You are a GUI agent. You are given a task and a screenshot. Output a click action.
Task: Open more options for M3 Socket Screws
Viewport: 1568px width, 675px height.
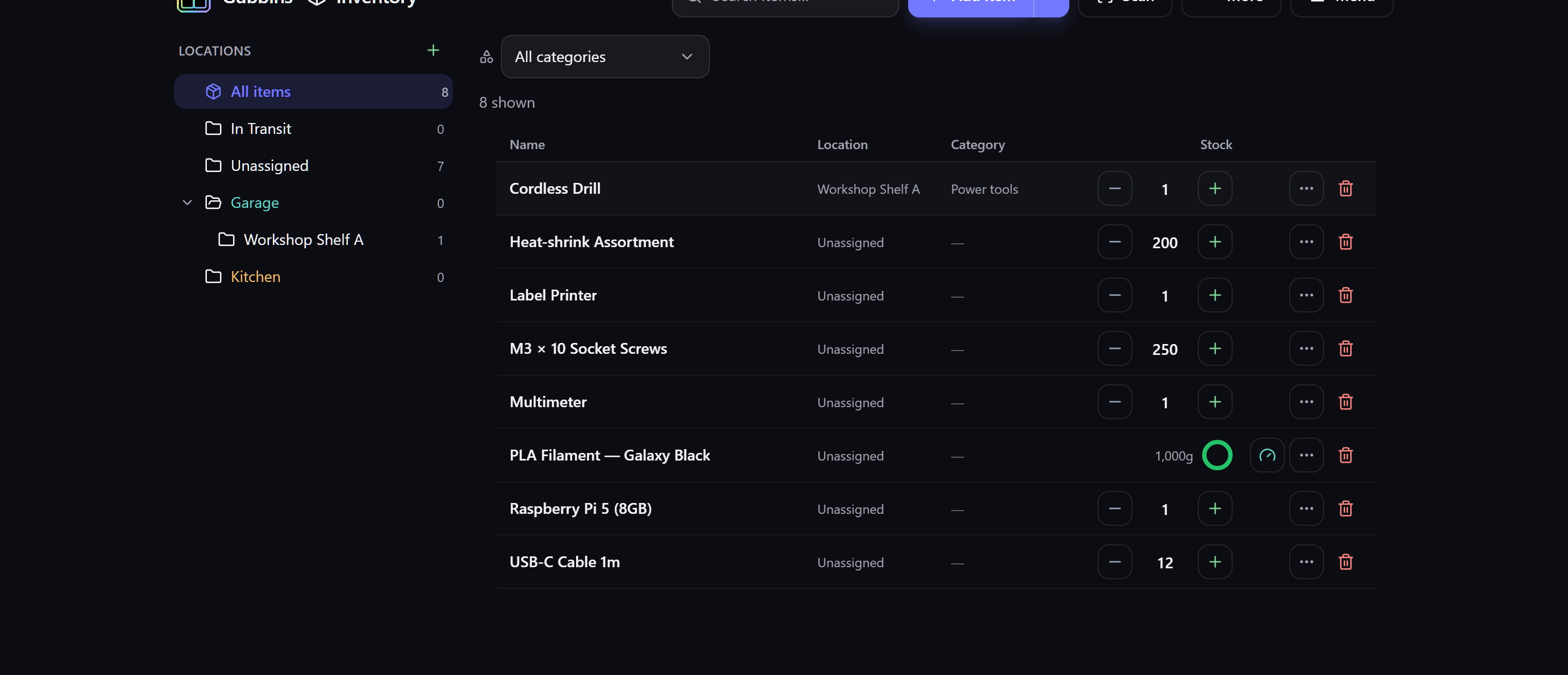click(1306, 349)
